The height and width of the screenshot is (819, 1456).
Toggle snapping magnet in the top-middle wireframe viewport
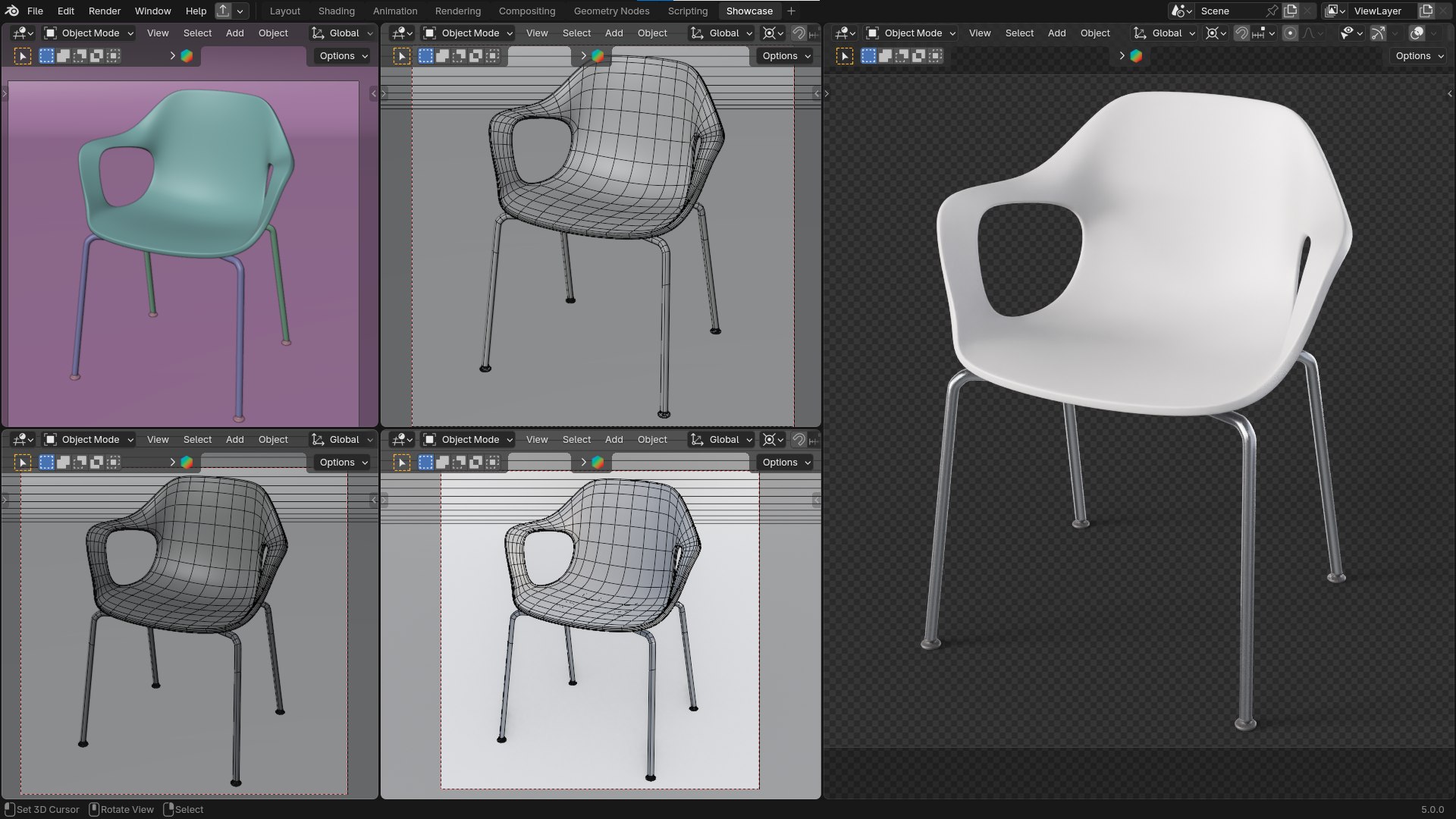pyautogui.click(x=799, y=33)
